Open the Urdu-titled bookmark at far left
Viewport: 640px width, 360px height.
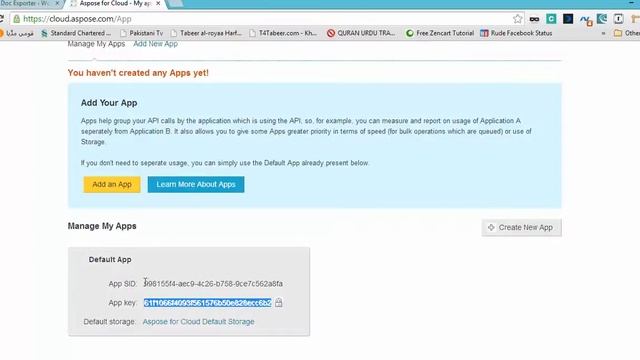(x=17, y=33)
